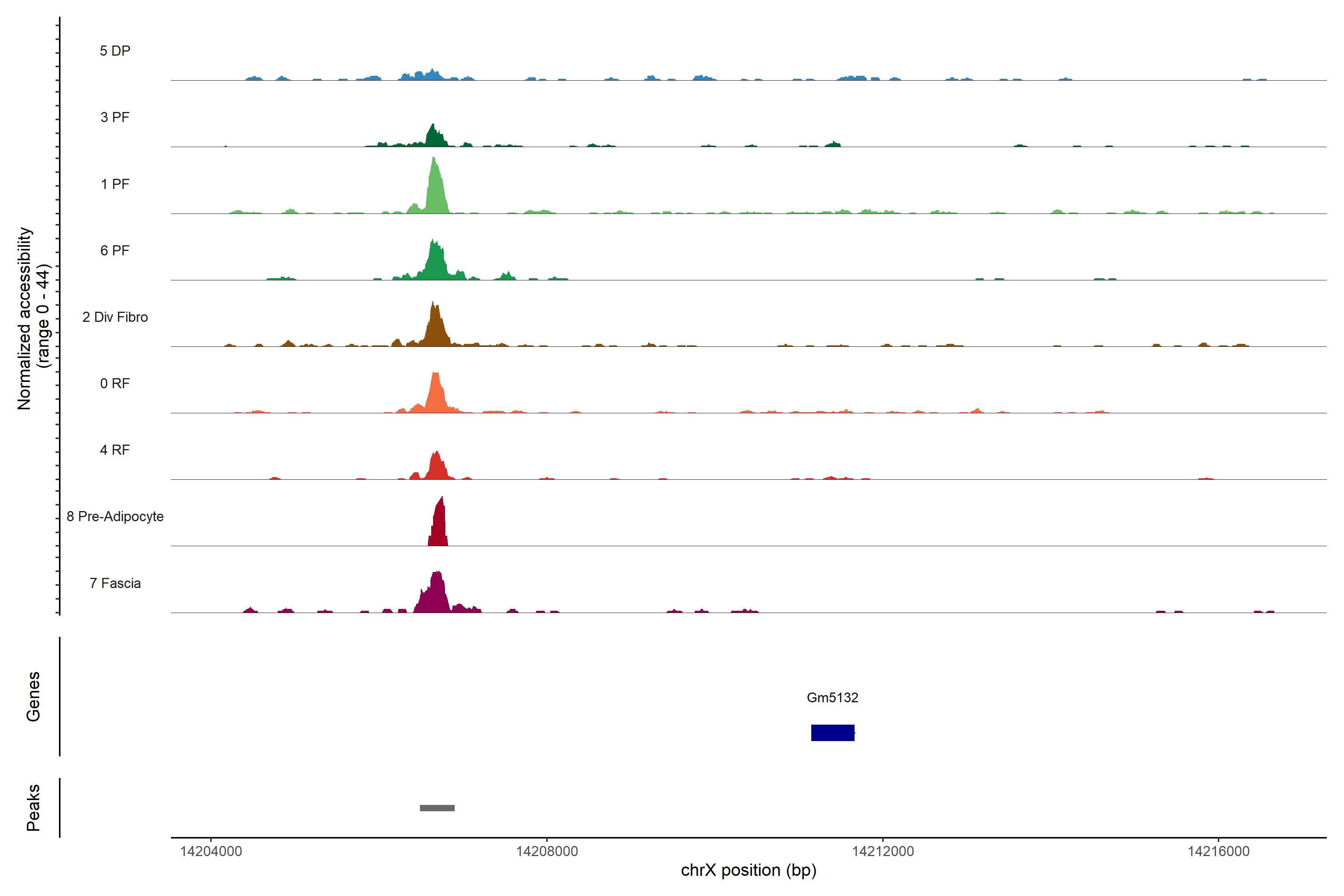Click the 2 Div Fibro track label
This screenshot has height=896, width=1344.
[x=115, y=317]
